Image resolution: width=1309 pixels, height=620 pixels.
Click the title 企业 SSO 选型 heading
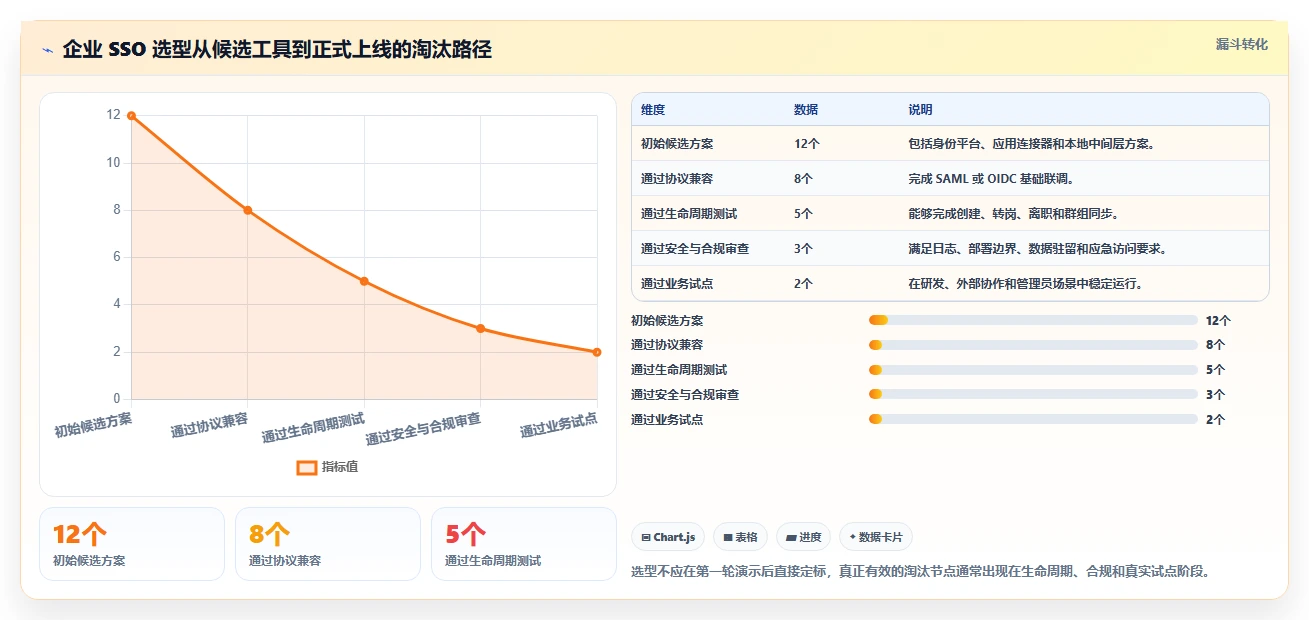(277, 50)
